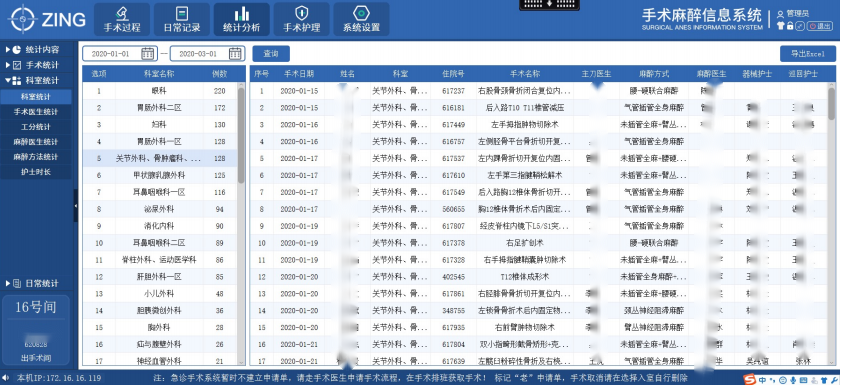Collapse the 科室统计 parent sidebar section
This screenshot has height=385, width=842.
[x=35, y=81]
